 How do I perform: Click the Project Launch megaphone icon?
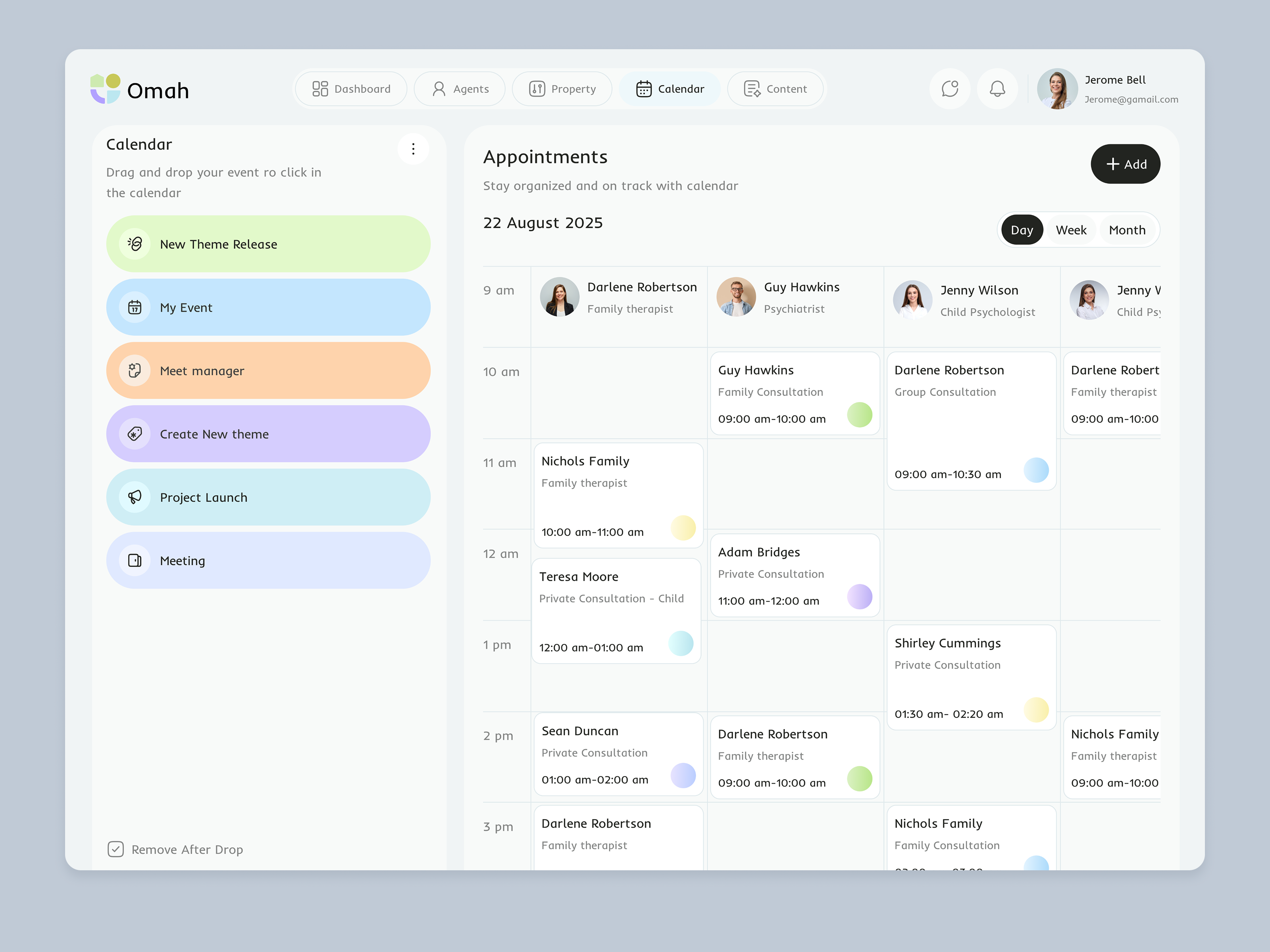tap(135, 497)
